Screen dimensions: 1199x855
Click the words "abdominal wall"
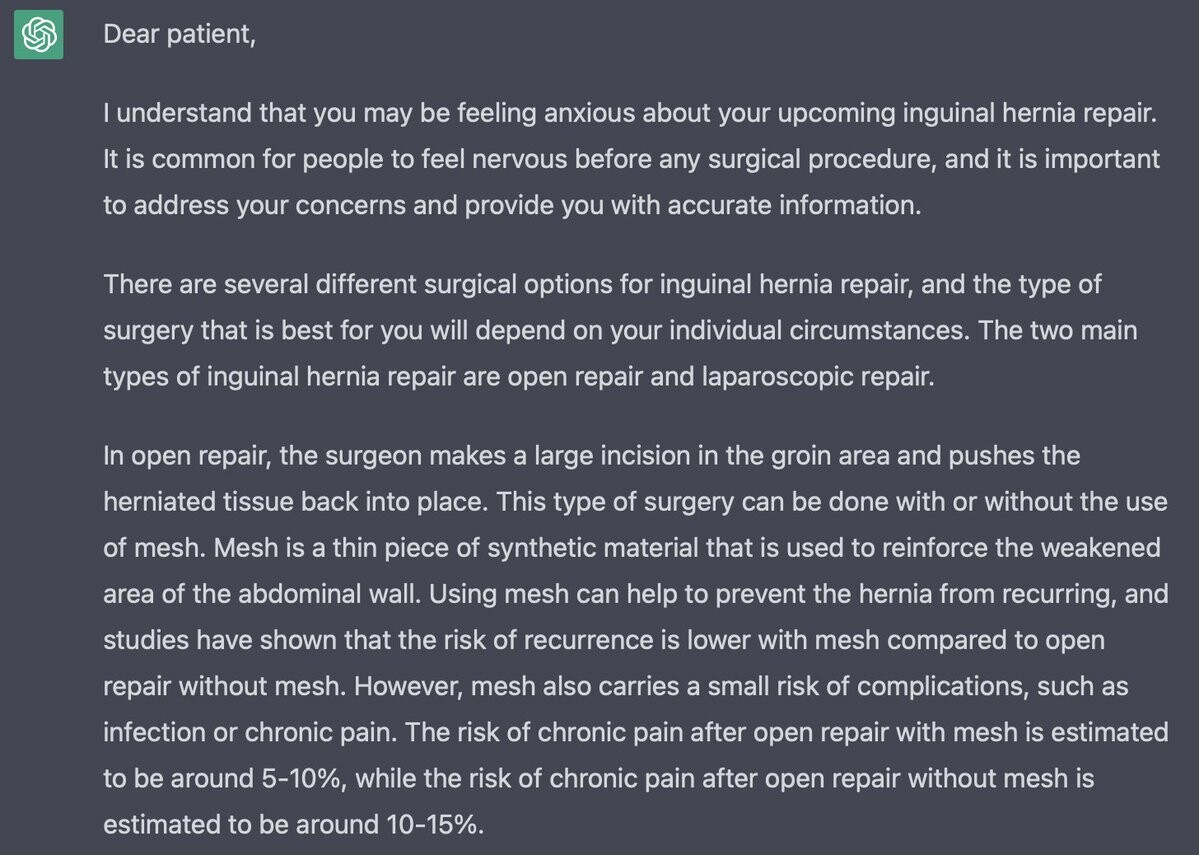coord(329,593)
